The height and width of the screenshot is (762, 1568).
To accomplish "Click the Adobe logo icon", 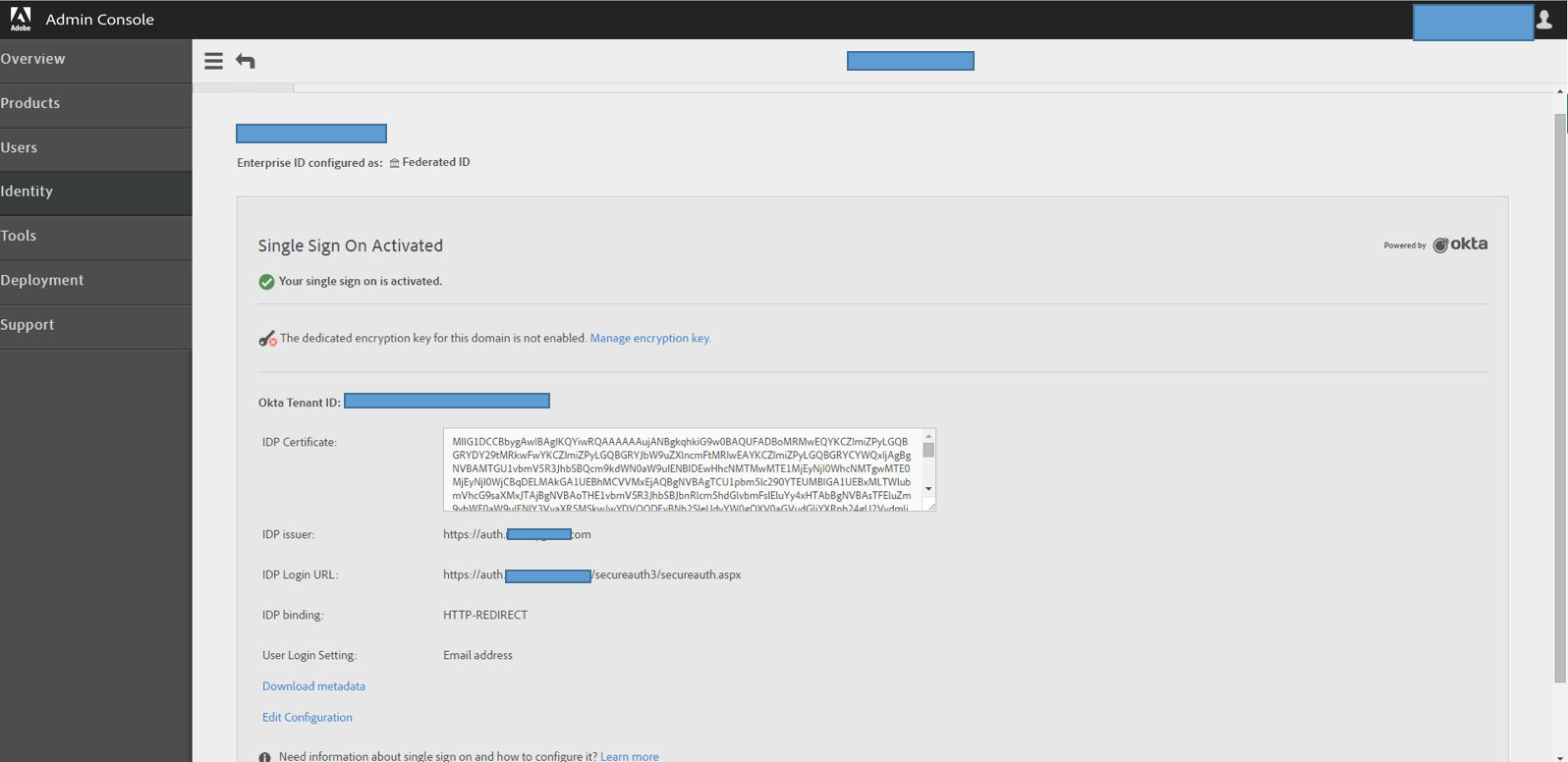I will [x=20, y=19].
